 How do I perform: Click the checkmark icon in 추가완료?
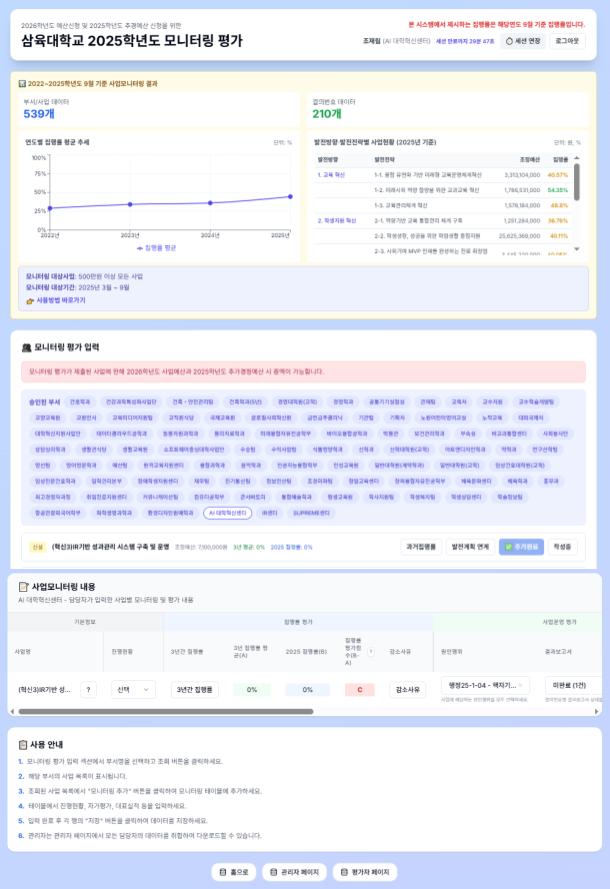click(509, 547)
